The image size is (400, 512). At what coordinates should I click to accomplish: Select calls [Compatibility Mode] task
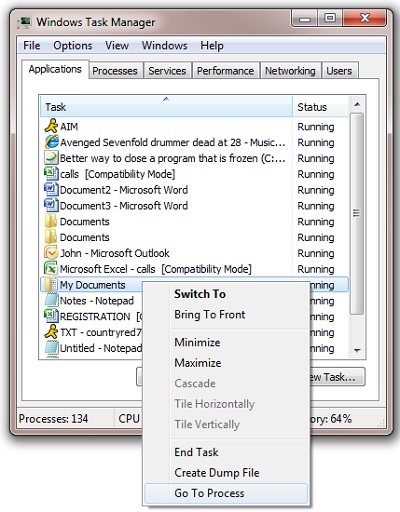pos(194,174)
